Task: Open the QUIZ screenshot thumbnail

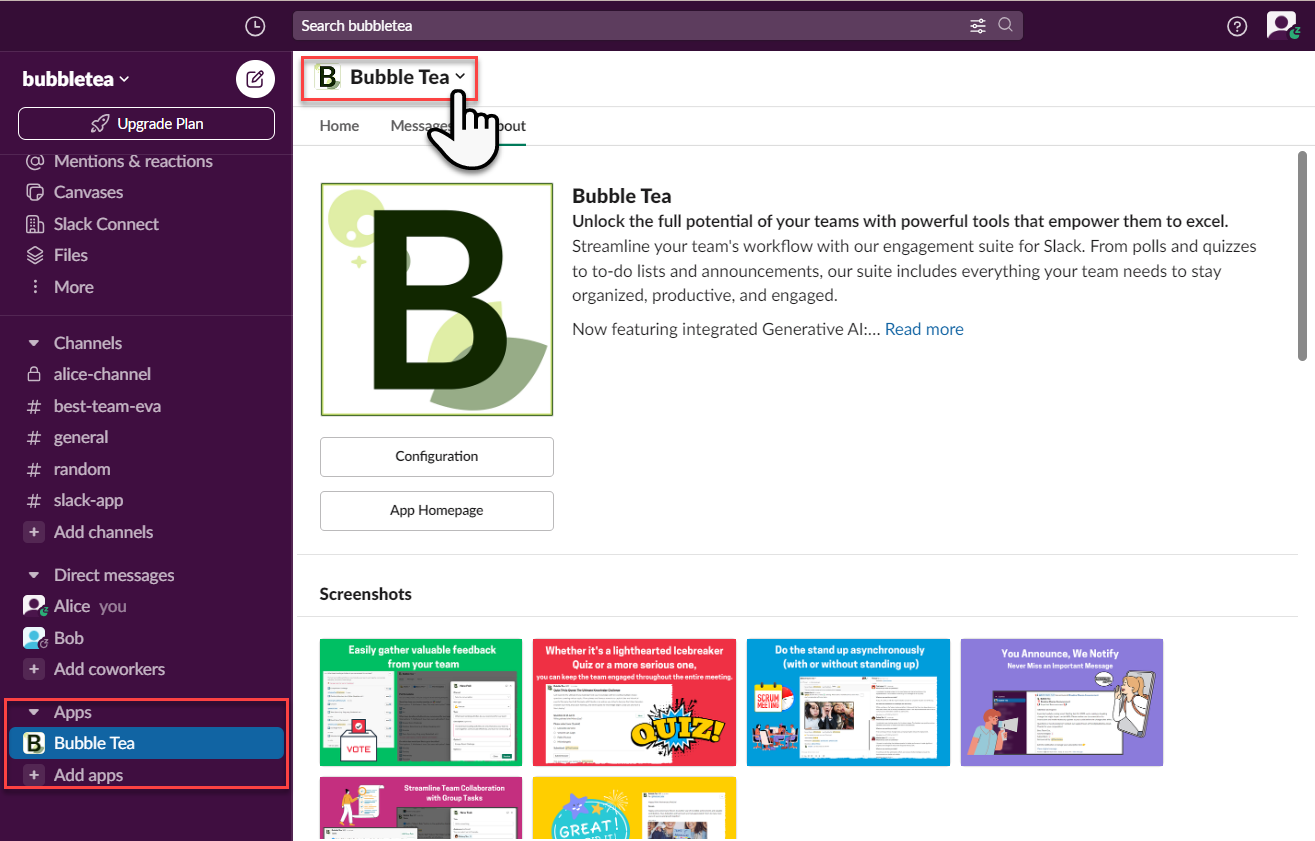Action: pyautogui.click(x=634, y=702)
